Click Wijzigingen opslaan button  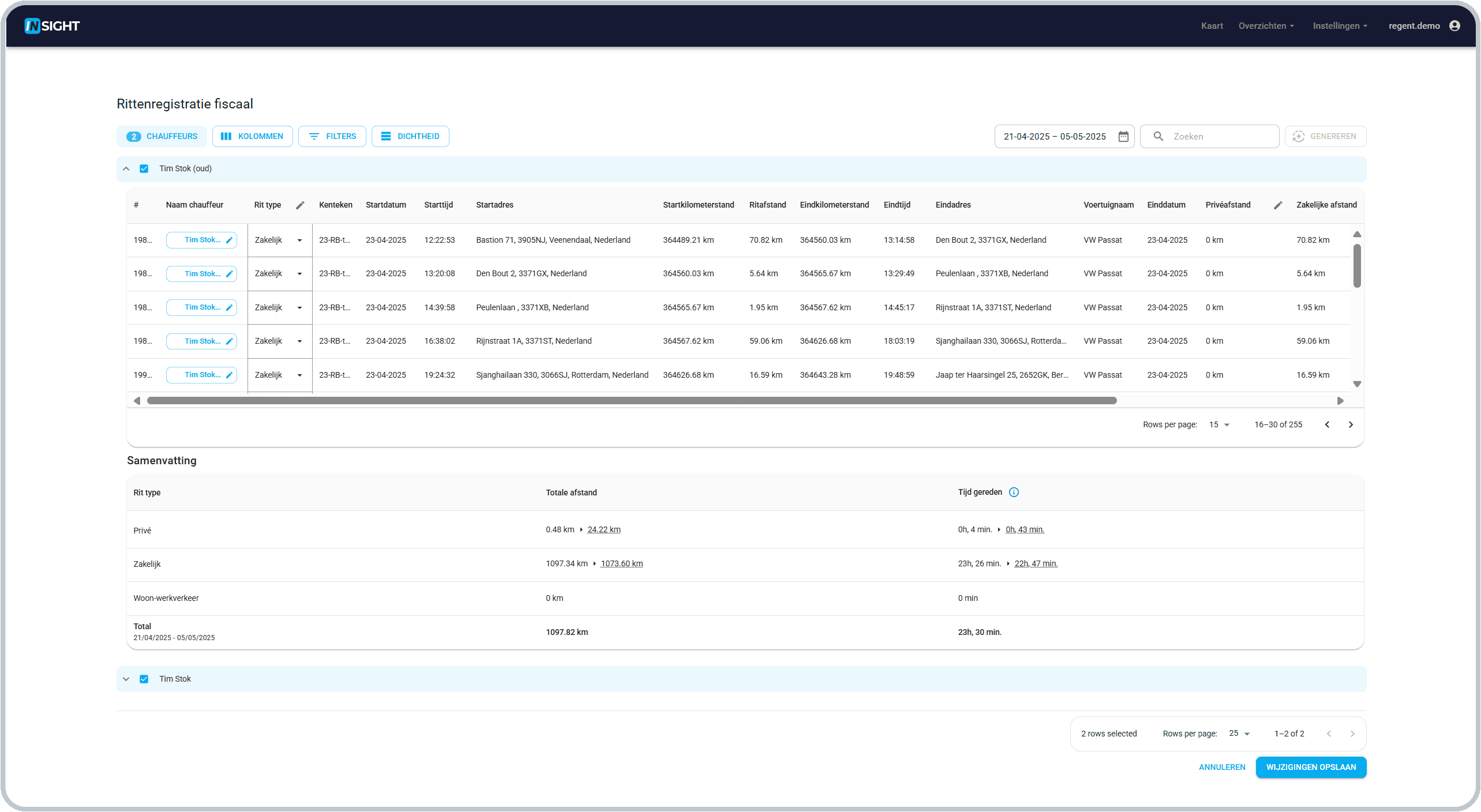coord(1311,768)
